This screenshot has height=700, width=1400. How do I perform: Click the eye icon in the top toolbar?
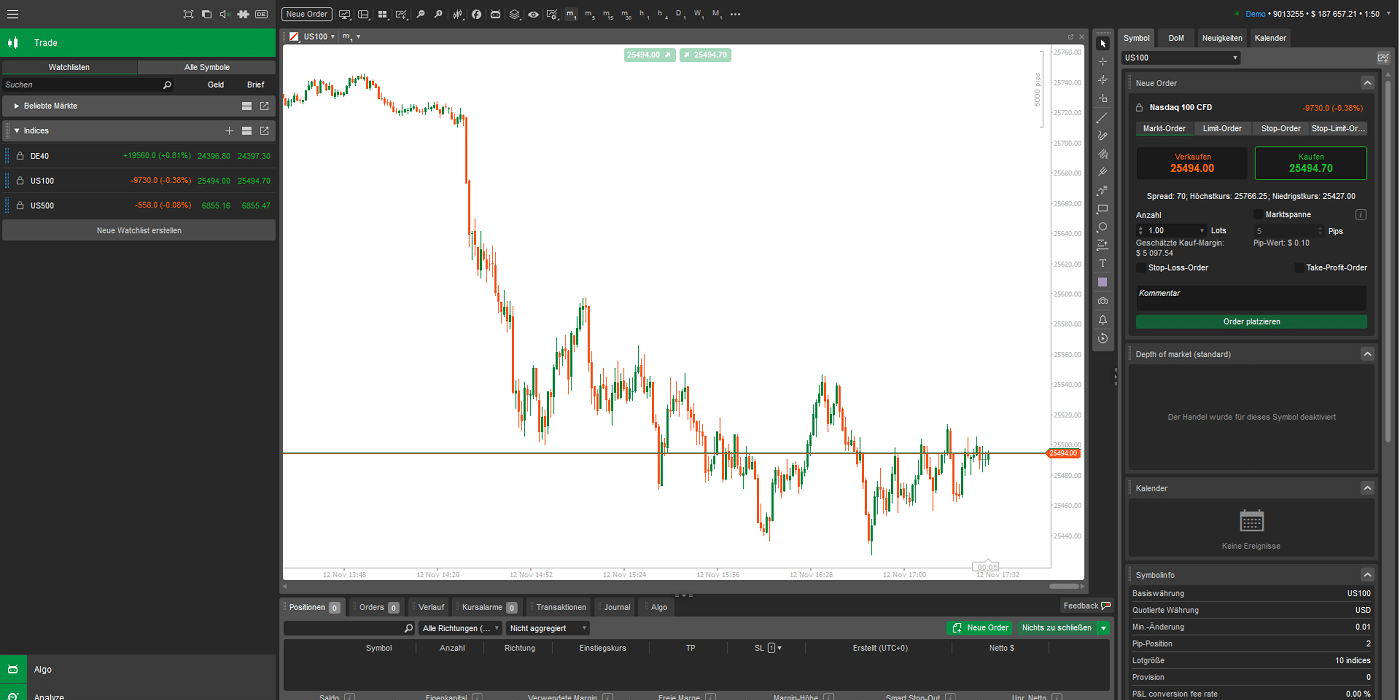pos(533,15)
